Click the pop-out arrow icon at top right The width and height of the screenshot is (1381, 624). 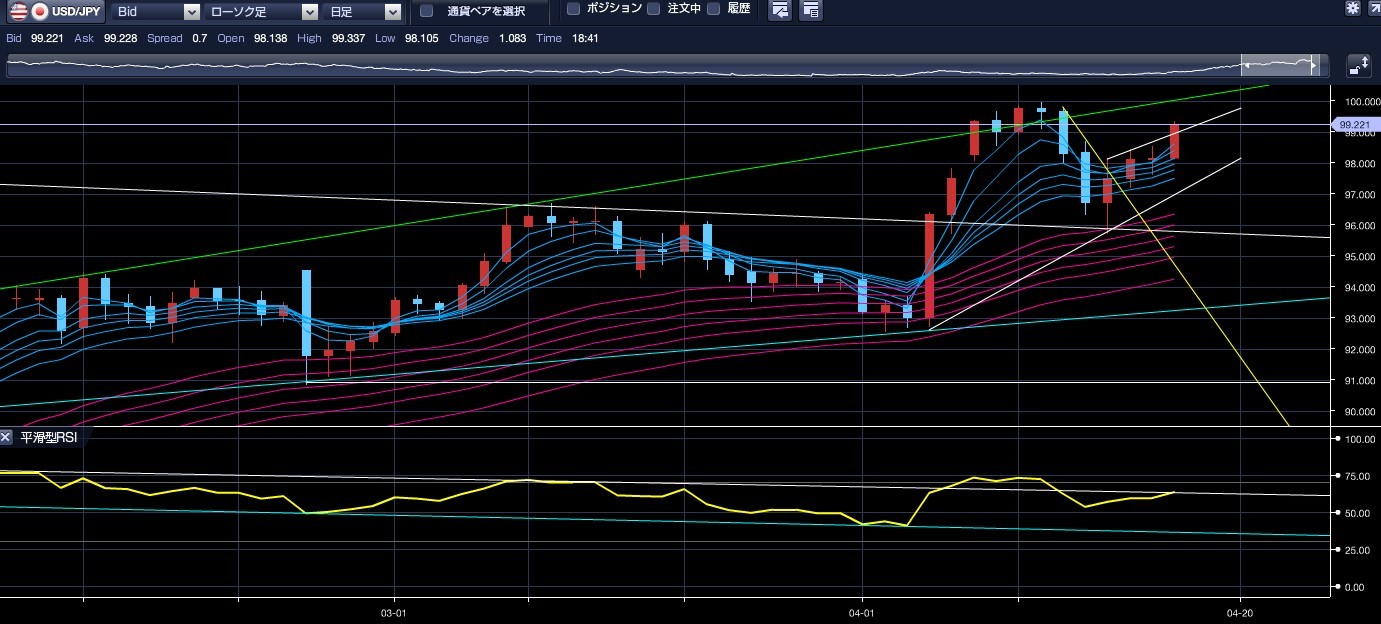[1374, 9]
